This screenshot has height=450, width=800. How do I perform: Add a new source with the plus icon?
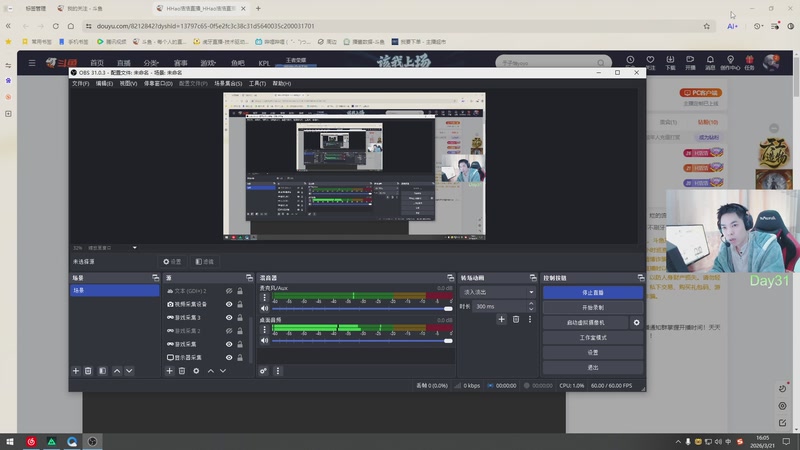click(169, 371)
